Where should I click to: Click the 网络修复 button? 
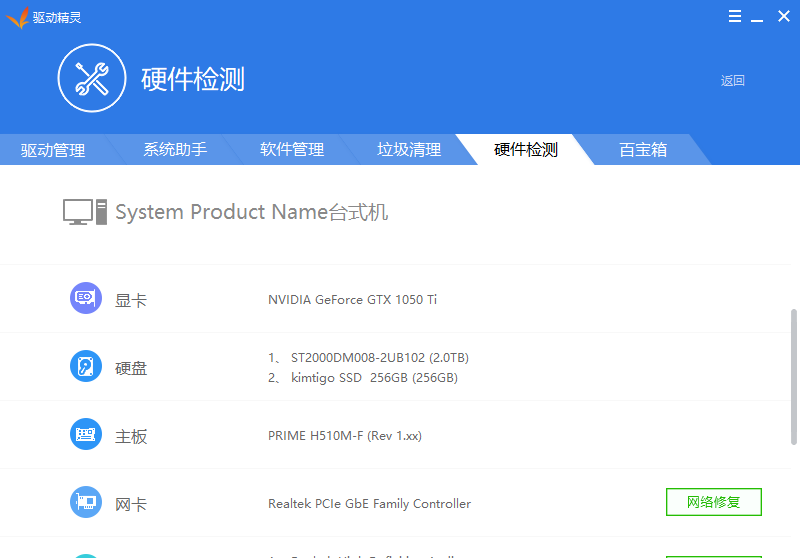[x=714, y=502]
